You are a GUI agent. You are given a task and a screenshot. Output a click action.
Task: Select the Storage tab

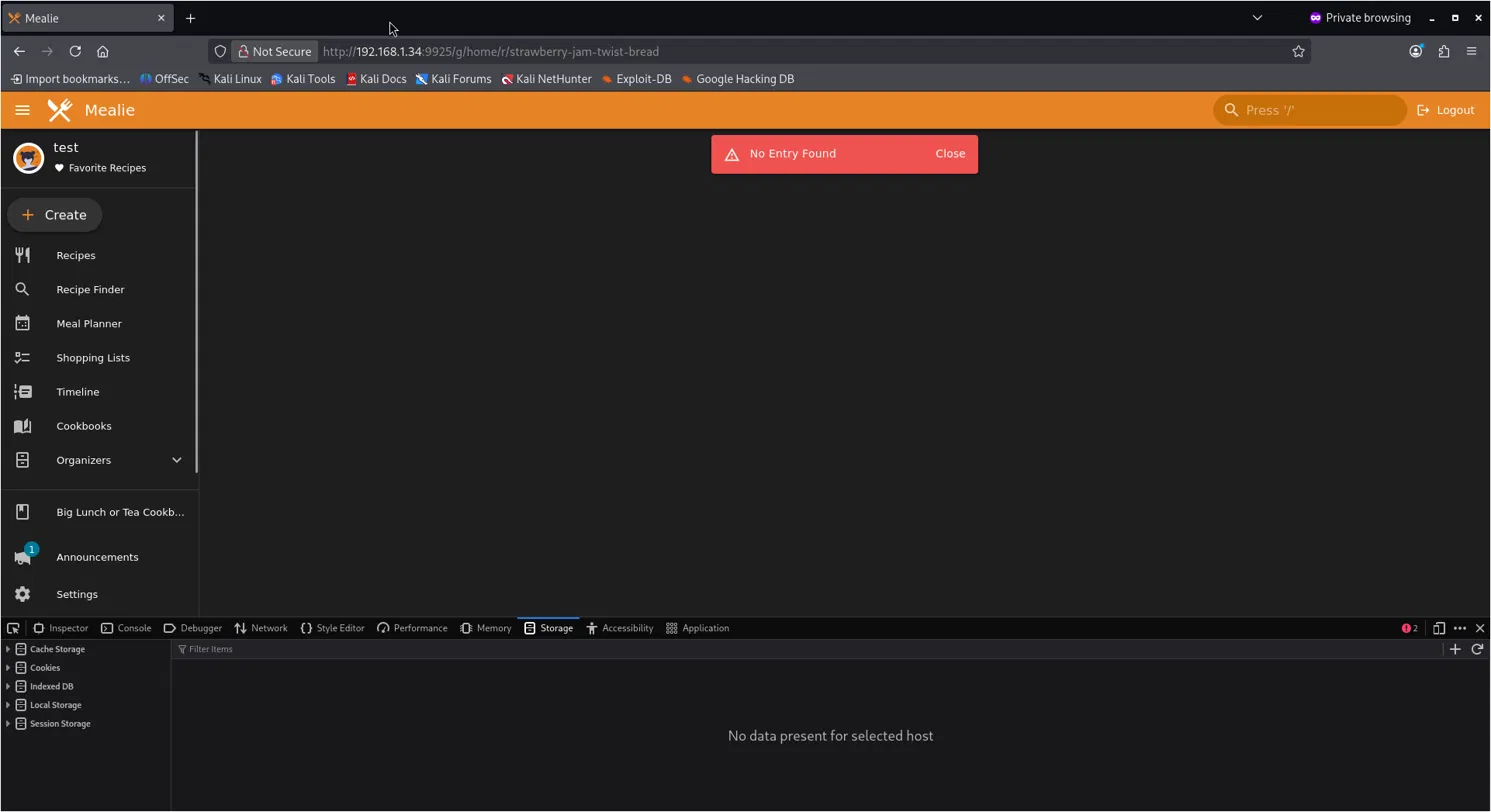[x=549, y=628]
